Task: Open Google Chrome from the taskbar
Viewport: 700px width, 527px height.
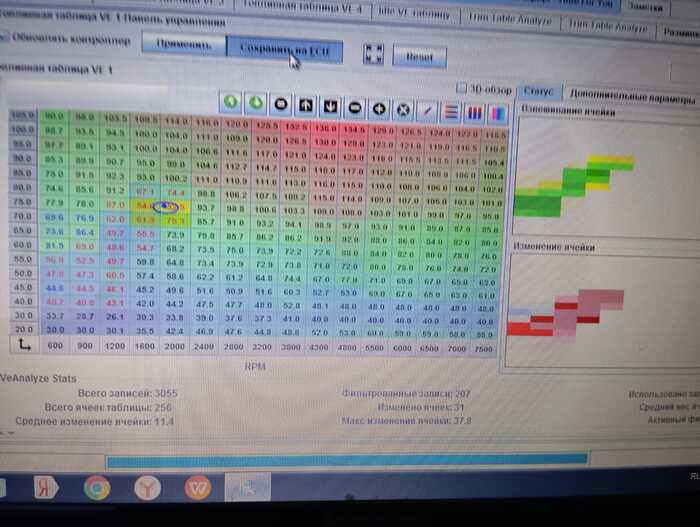Action: click(96, 488)
